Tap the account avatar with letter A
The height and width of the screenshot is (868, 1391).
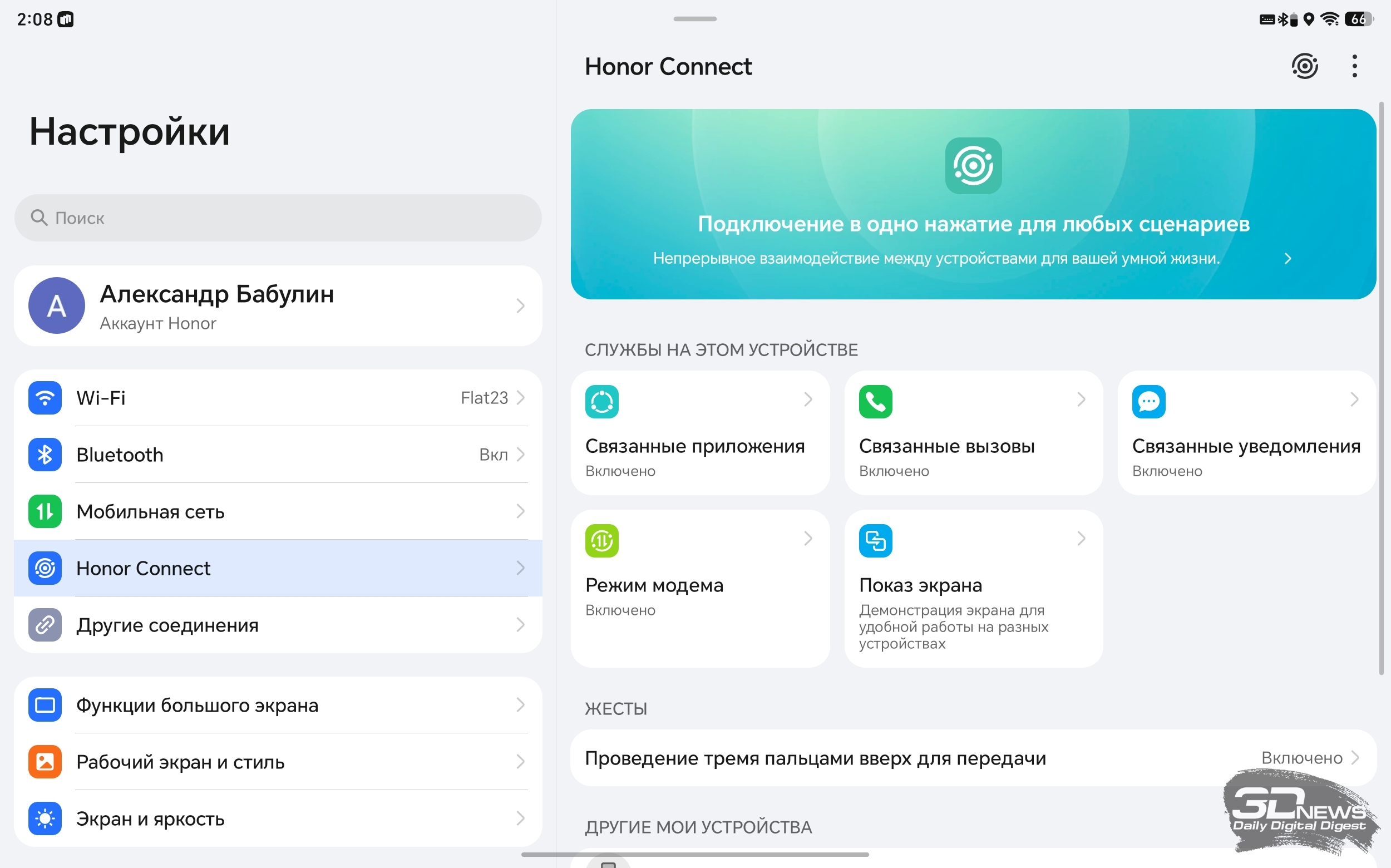56,305
